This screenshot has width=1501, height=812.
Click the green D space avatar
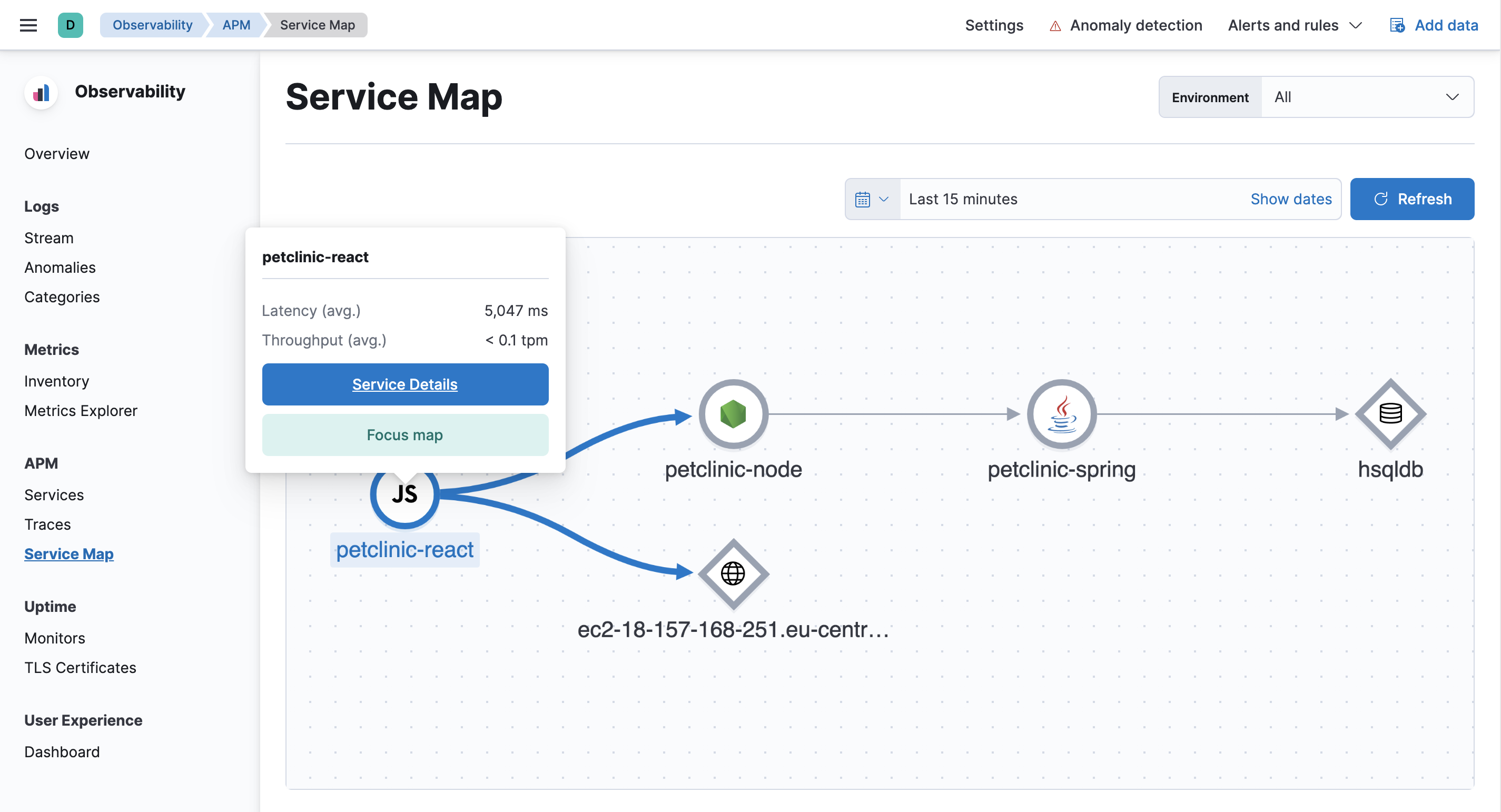click(70, 25)
